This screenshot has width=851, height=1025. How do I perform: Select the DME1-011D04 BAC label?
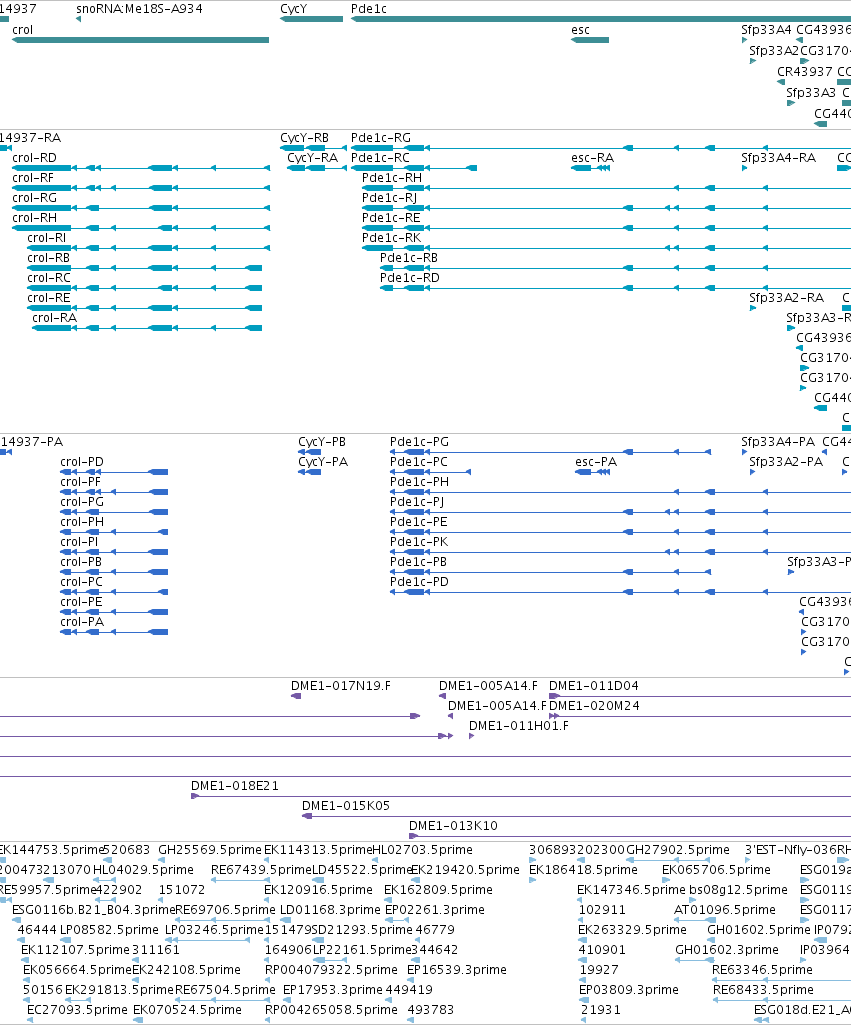[x=594, y=686]
